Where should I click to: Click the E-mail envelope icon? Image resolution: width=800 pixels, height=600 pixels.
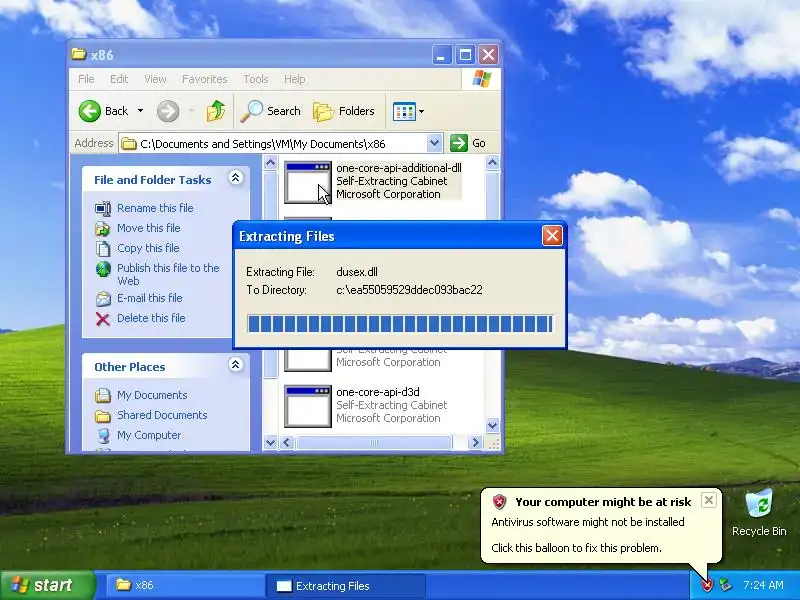[x=103, y=299]
